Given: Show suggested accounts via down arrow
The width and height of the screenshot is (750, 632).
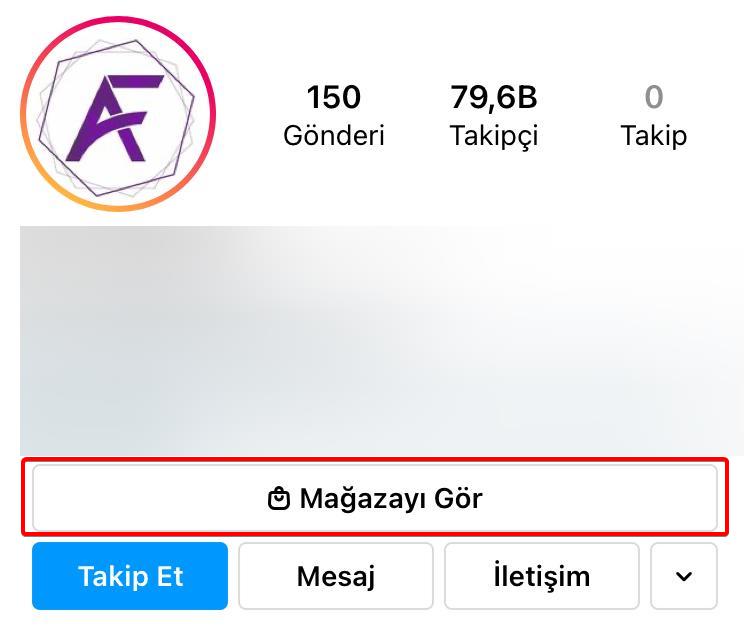Looking at the screenshot, I should tap(684, 576).
